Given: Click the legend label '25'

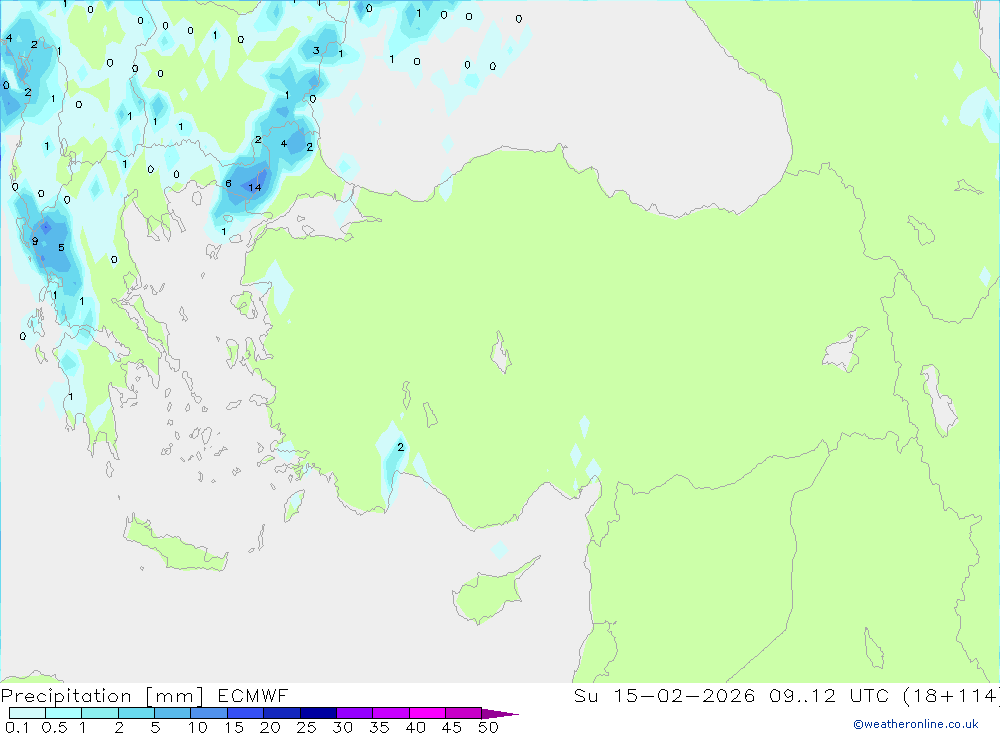Looking at the screenshot, I should 306,727.
